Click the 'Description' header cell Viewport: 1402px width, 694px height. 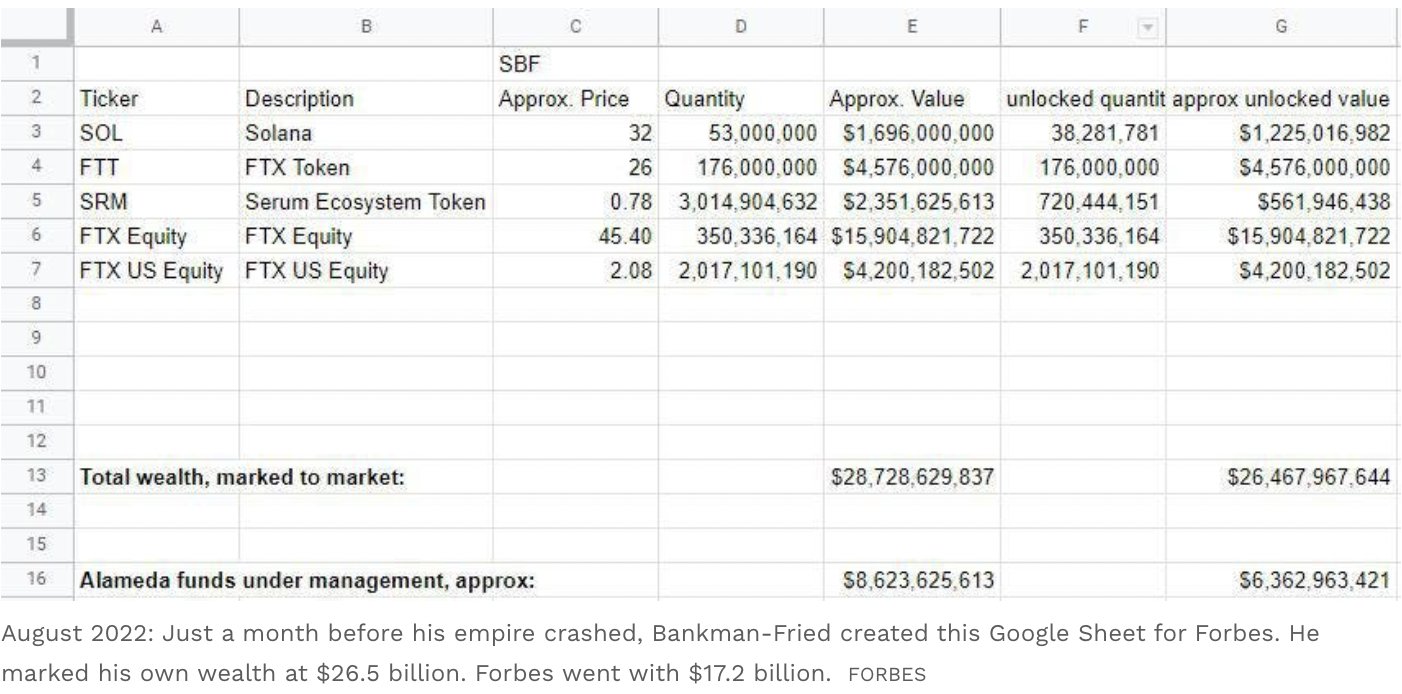(x=366, y=99)
